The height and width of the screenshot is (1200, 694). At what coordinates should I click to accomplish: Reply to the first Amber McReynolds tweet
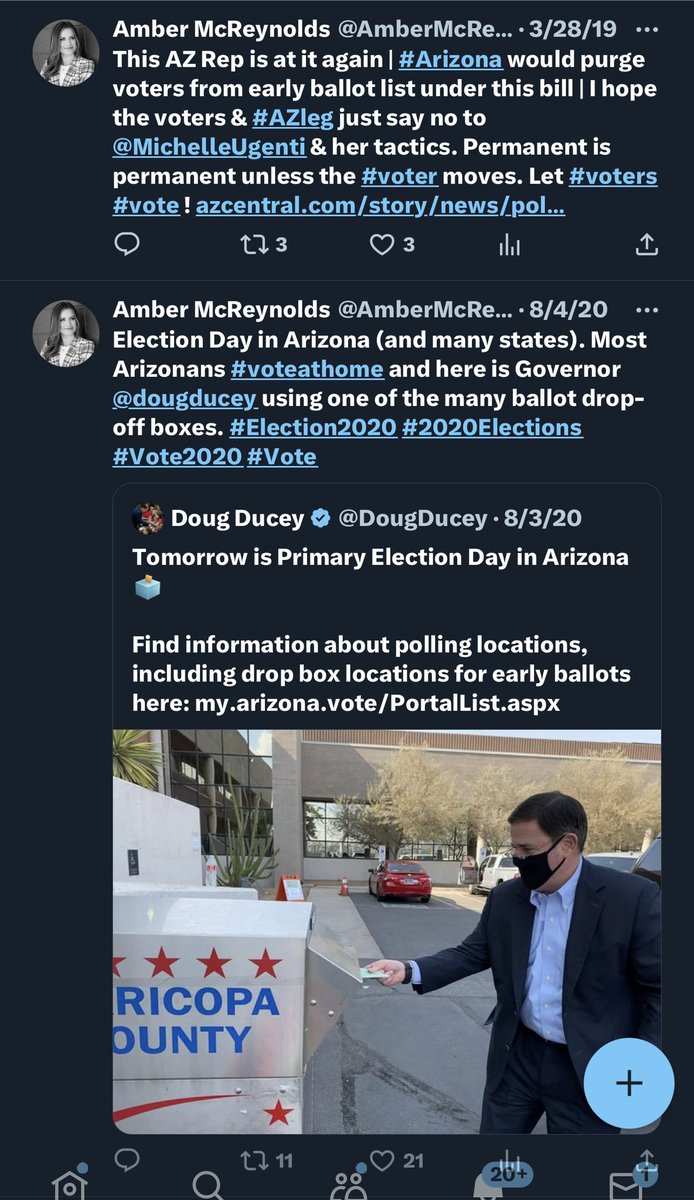coord(126,244)
